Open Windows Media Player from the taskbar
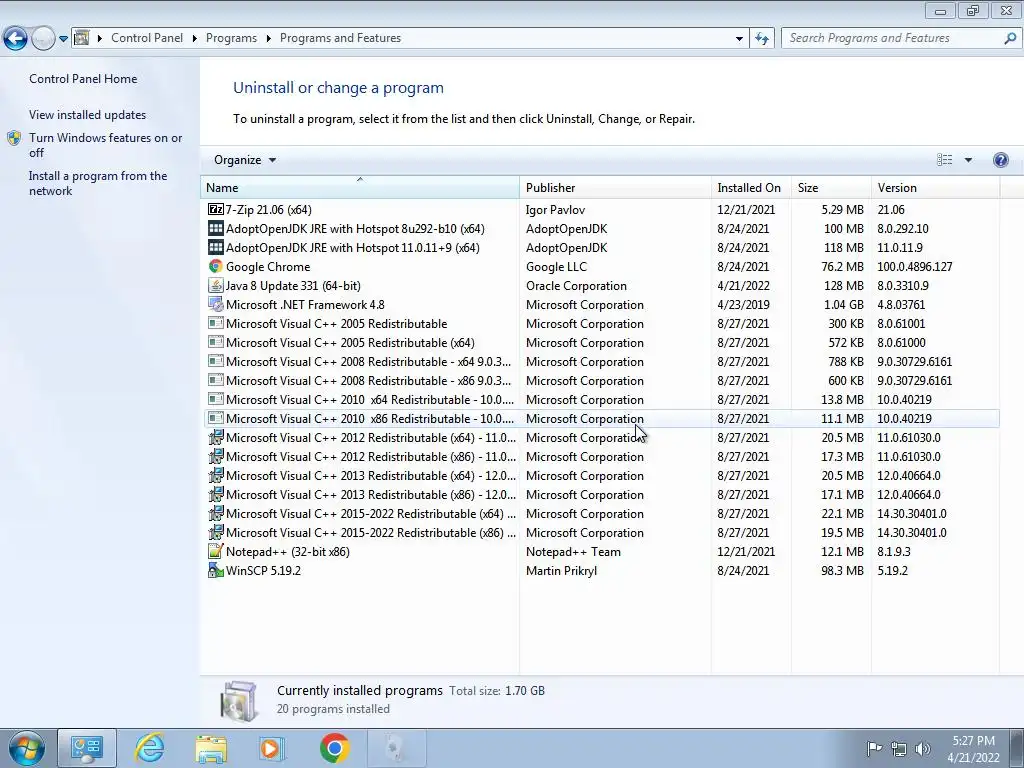This screenshot has width=1024, height=768. pos(272,748)
